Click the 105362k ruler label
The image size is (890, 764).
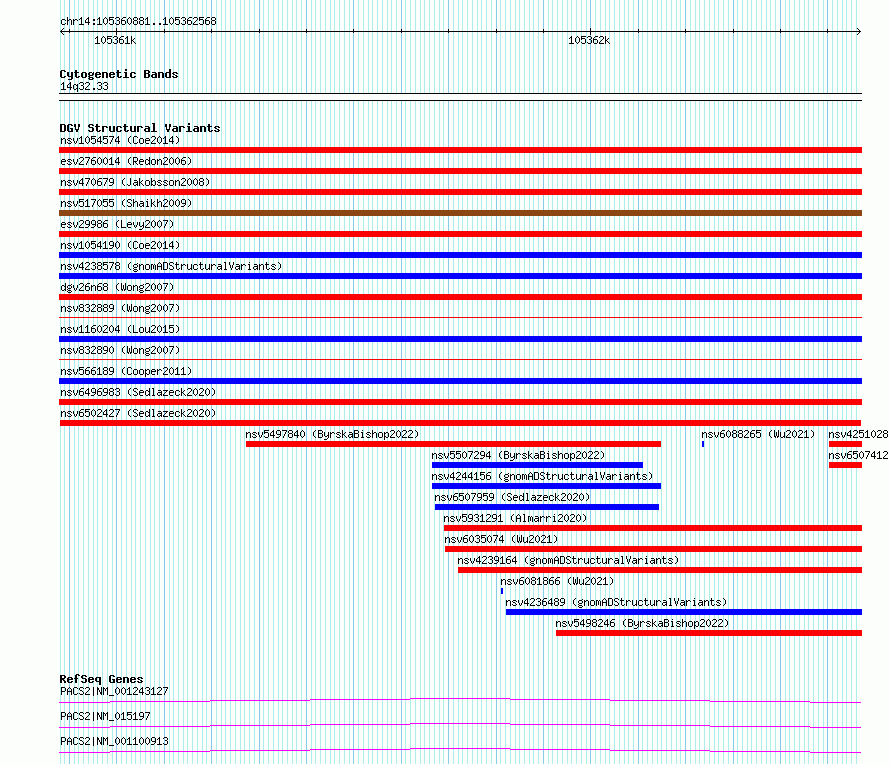coord(589,40)
